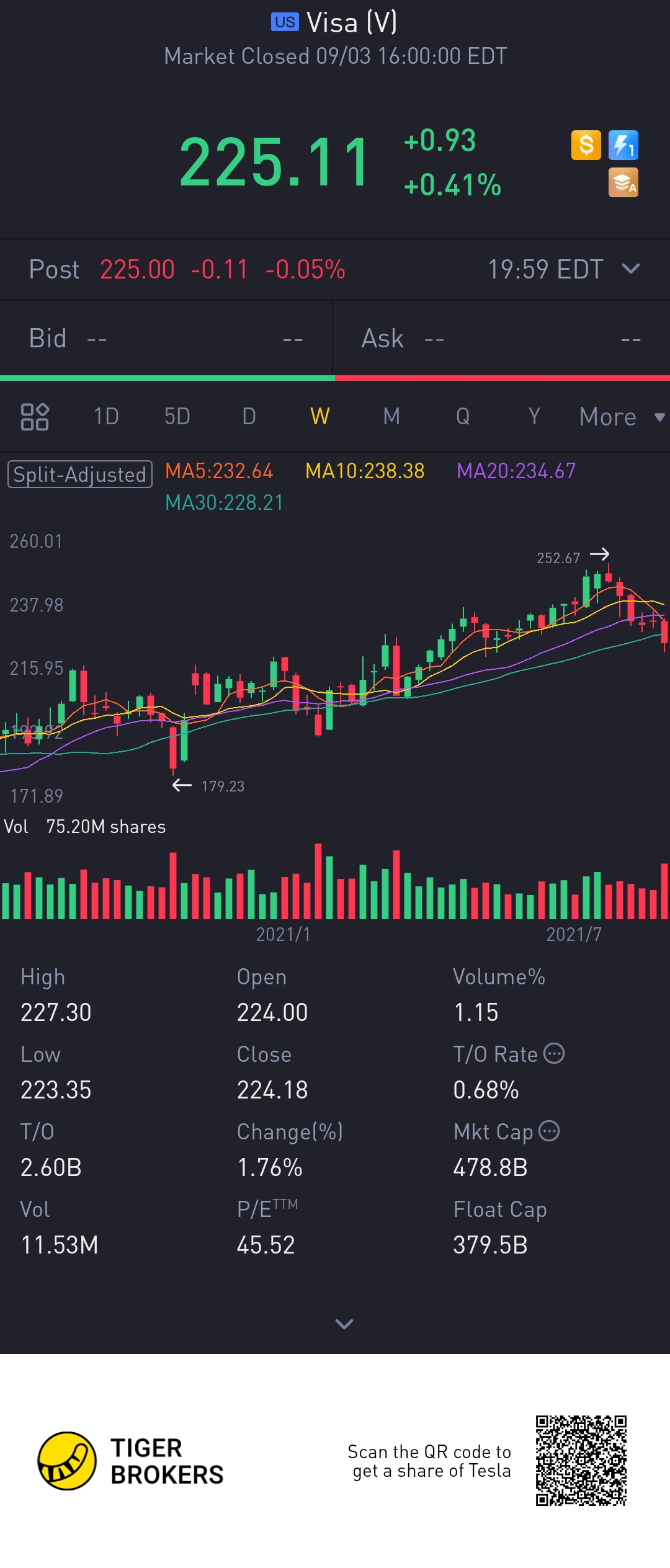Open the More chart periods dropdown

click(x=620, y=417)
